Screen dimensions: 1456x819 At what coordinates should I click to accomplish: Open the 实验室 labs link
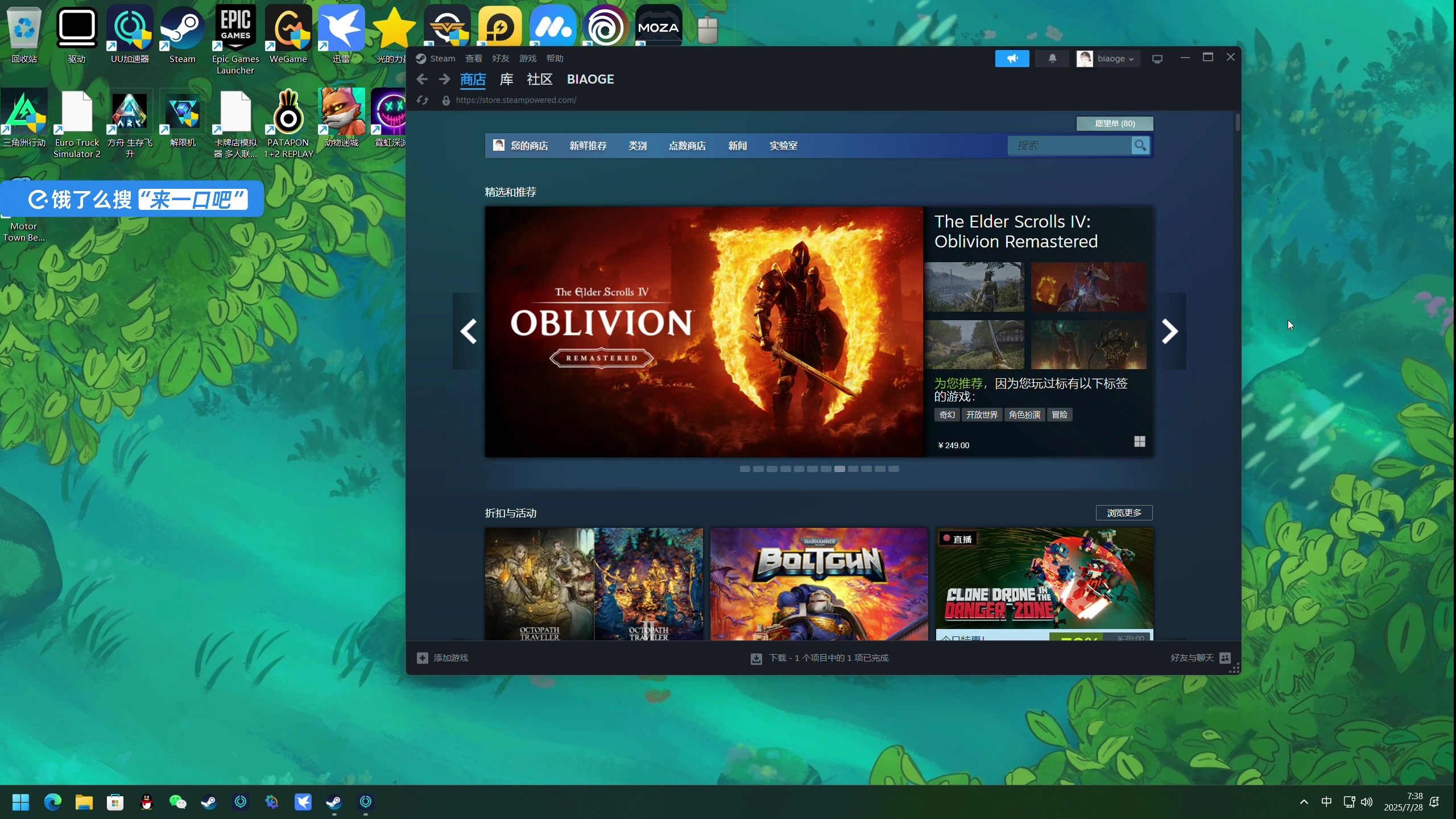coord(783,146)
